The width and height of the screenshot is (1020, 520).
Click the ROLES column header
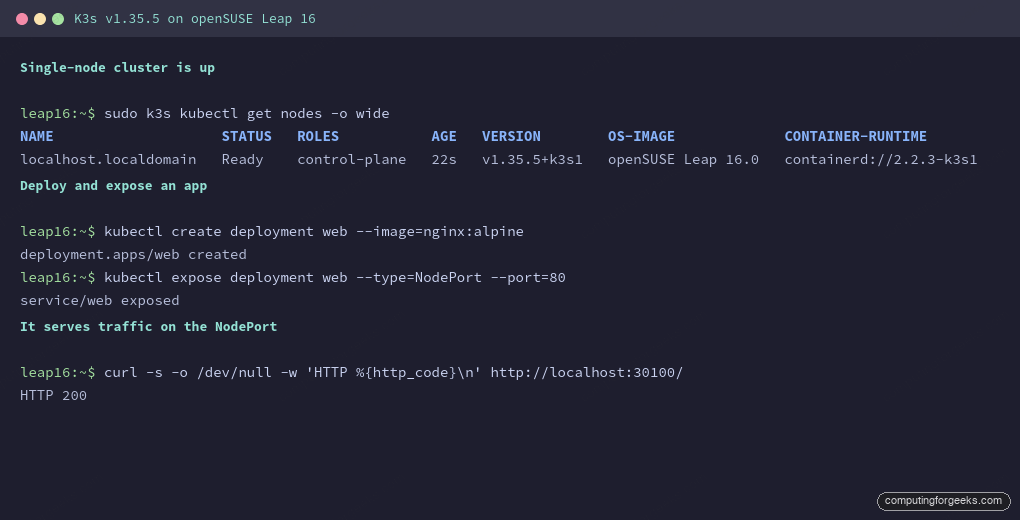(x=318, y=136)
